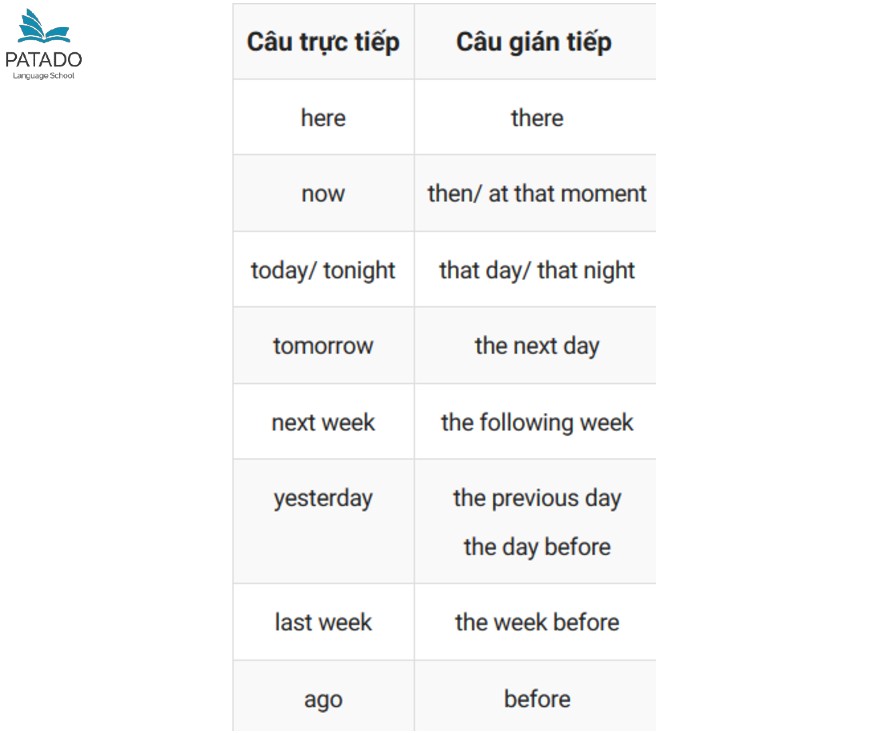Screen dimensions: 887x733
Task: Select the "now" cell
Action: [323, 194]
